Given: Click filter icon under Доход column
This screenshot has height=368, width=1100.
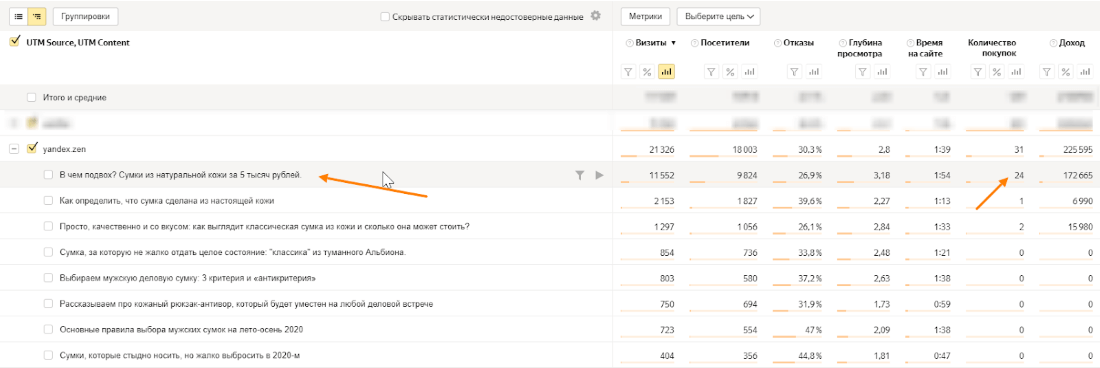Looking at the screenshot, I should tap(1046, 71).
